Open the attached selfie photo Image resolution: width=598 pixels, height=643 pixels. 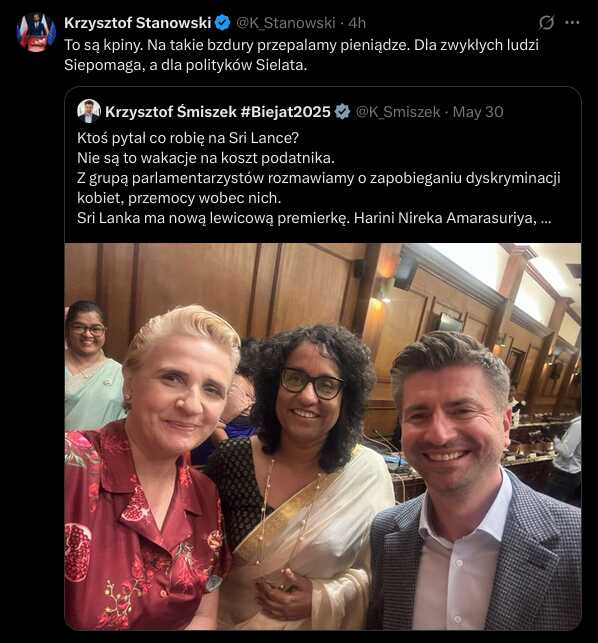coord(323,436)
